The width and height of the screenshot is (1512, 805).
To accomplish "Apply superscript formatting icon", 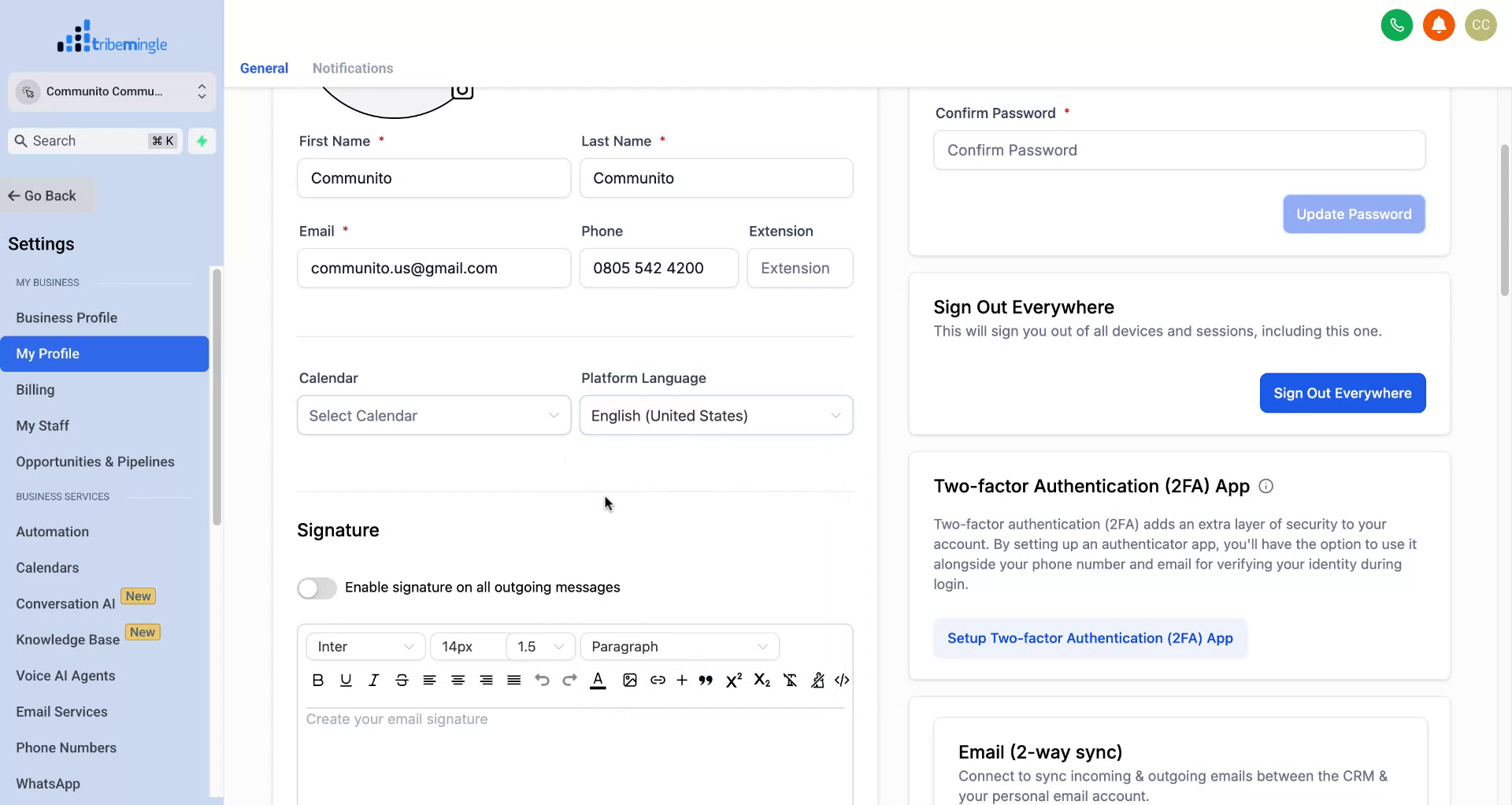I will pyautogui.click(x=733, y=680).
